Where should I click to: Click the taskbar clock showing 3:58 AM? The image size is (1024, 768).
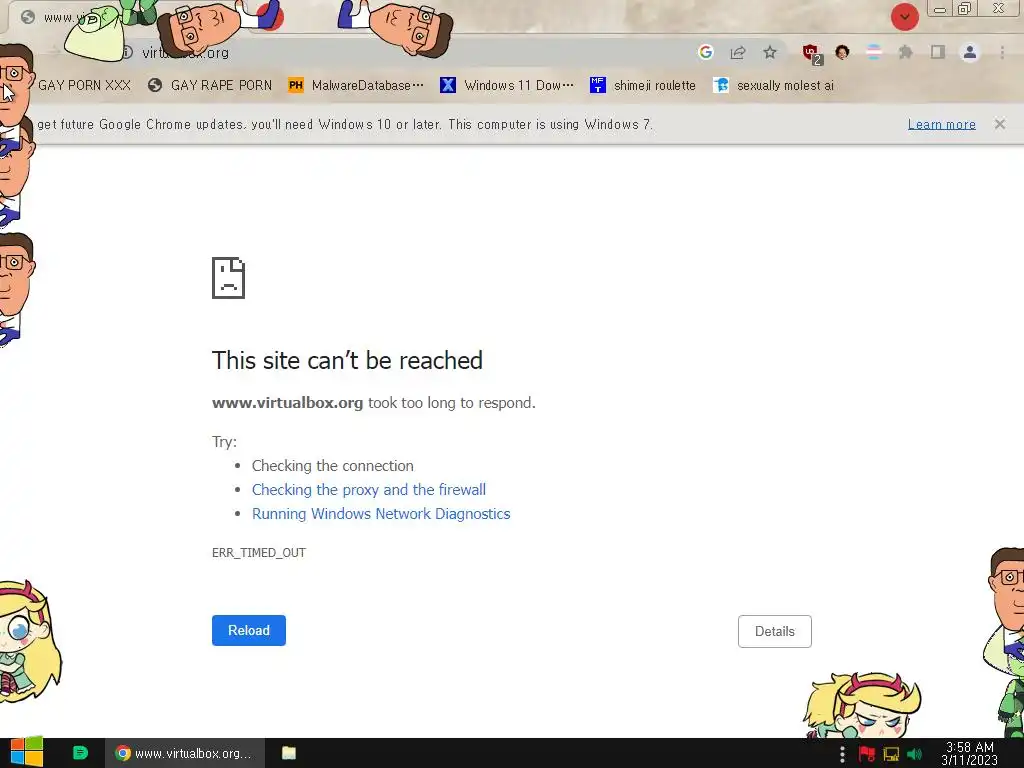pos(969,753)
